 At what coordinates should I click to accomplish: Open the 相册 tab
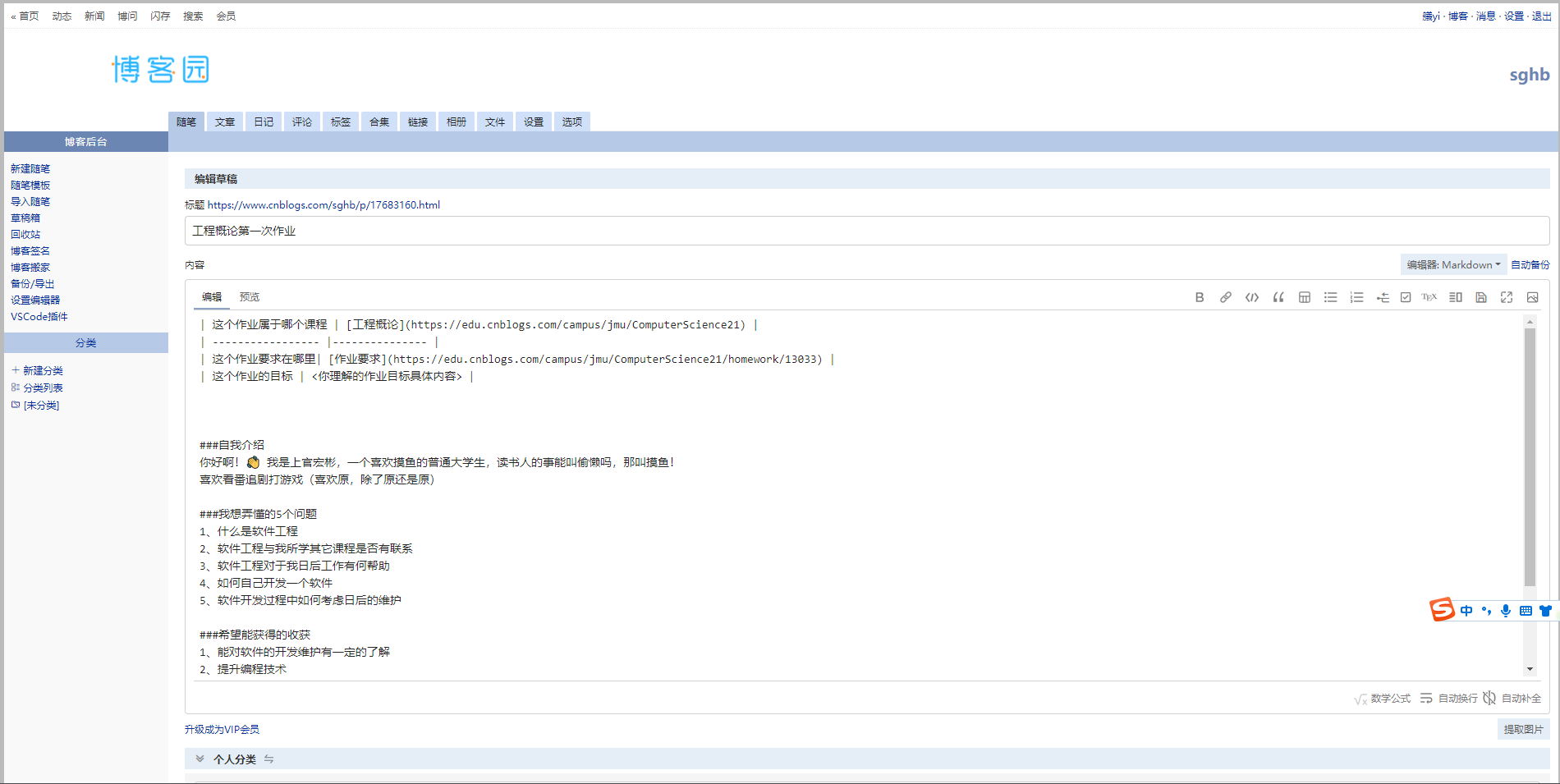coord(457,121)
